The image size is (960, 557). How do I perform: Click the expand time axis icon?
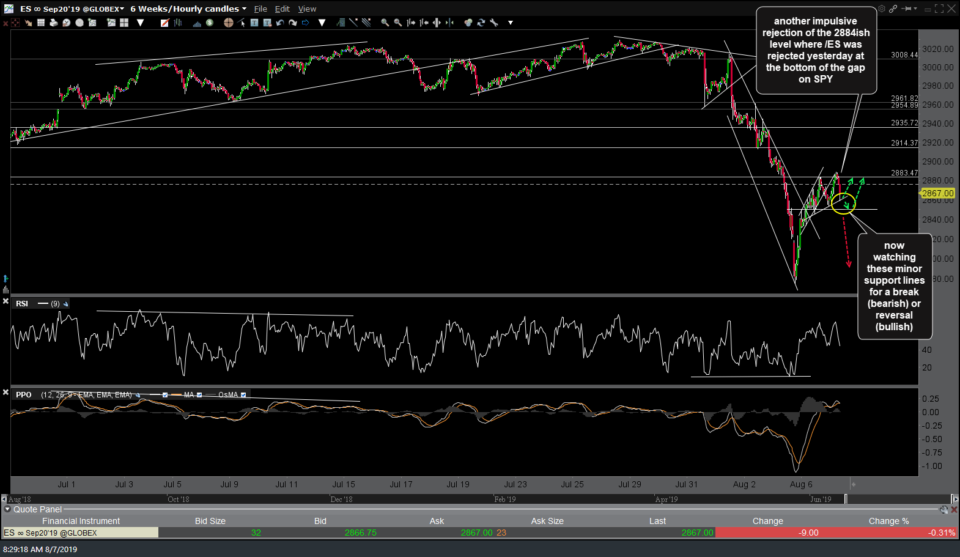click(x=437, y=23)
